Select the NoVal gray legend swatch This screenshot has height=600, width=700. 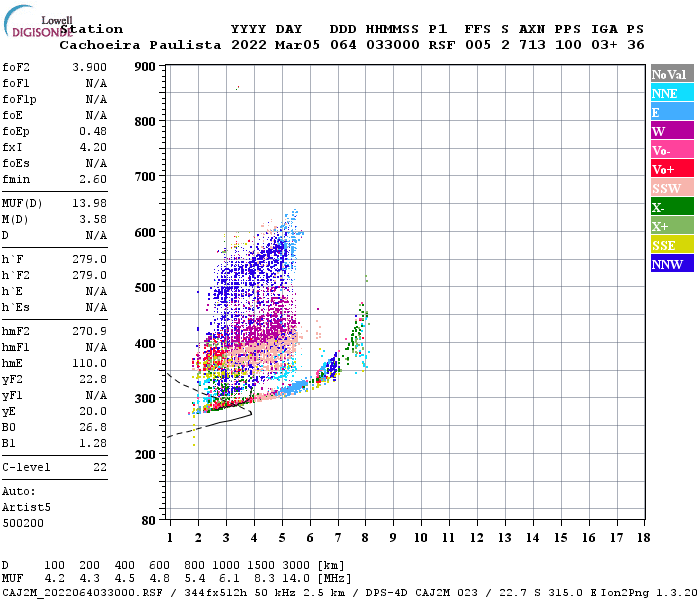point(672,74)
